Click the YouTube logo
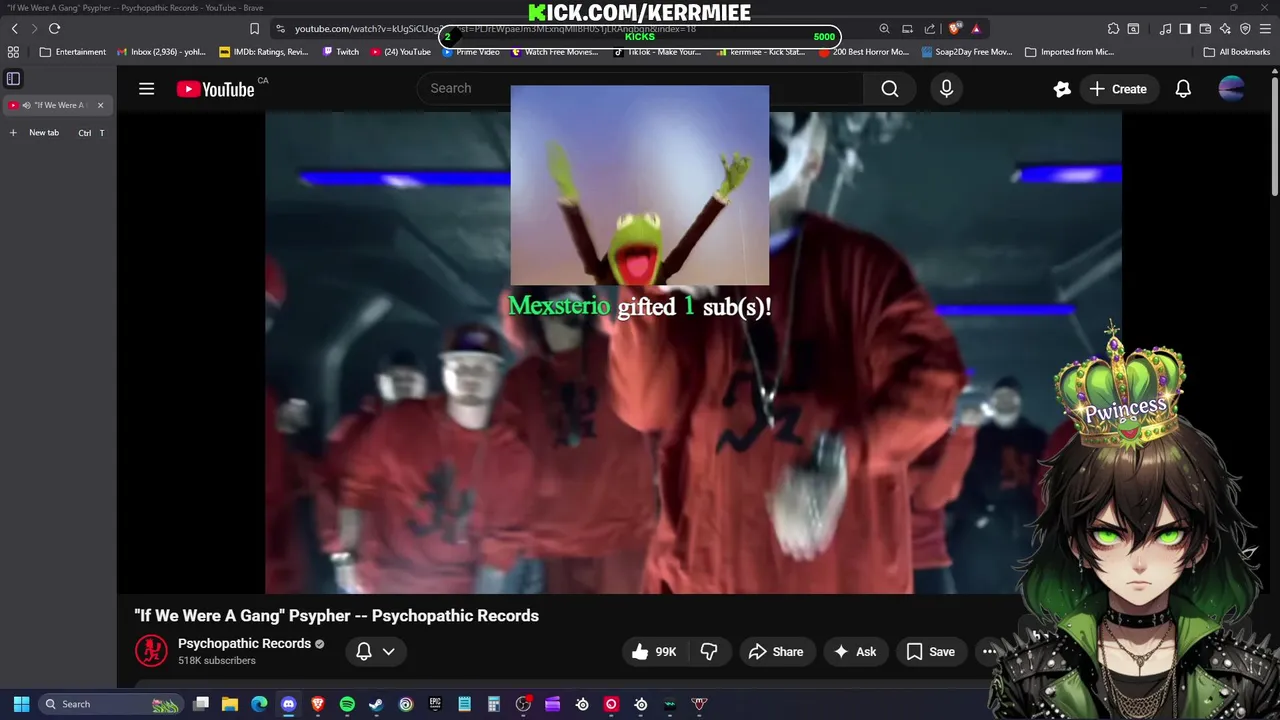1280x720 pixels. point(216,89)
